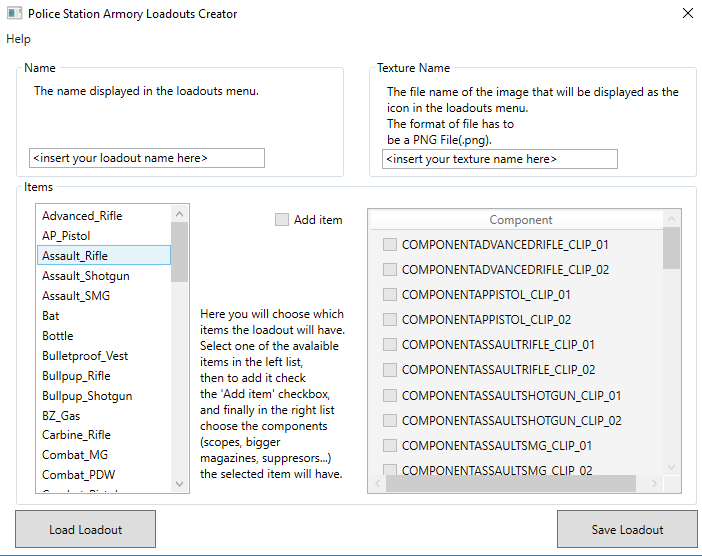
Task: Click Load Loadout button
Action: tap(85, 530)
